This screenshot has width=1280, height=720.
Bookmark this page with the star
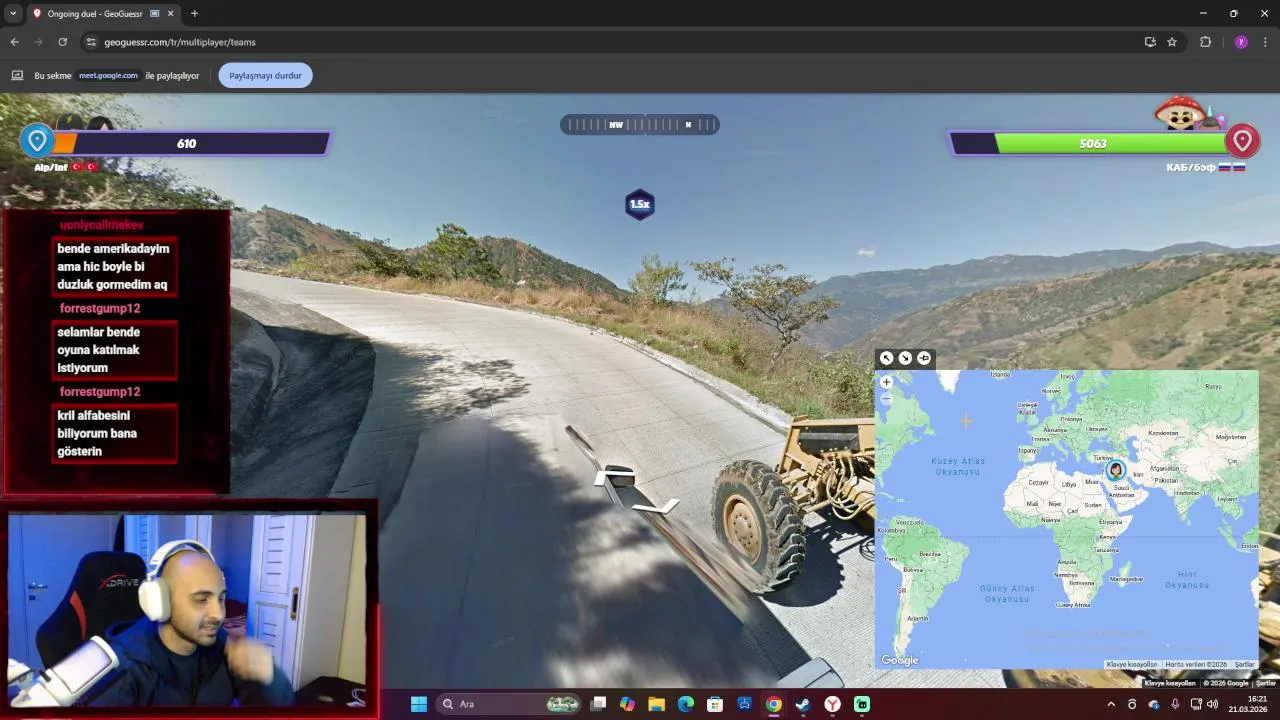[1172, 42]
